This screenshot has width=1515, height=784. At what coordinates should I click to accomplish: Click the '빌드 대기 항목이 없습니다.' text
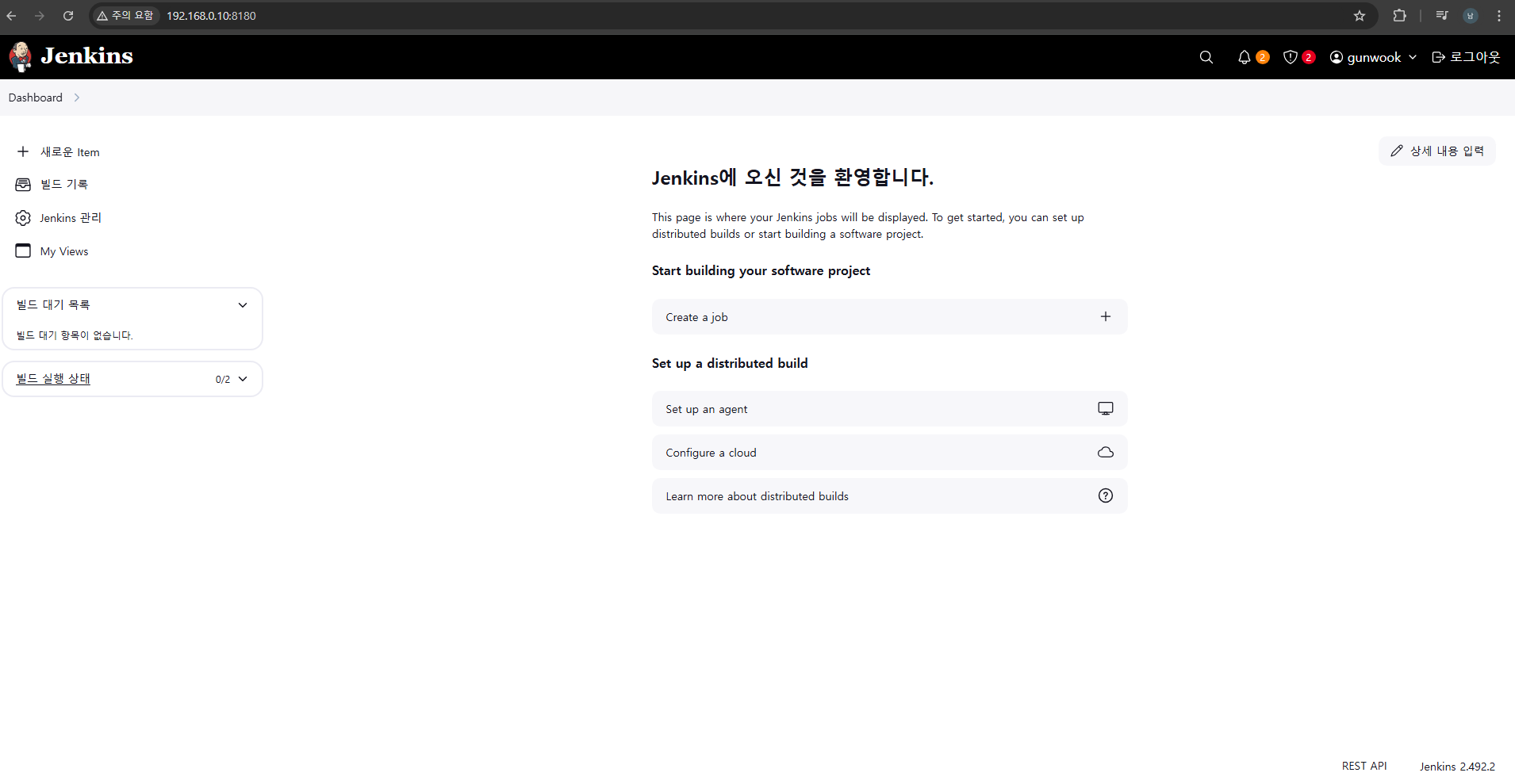(75, 335)
